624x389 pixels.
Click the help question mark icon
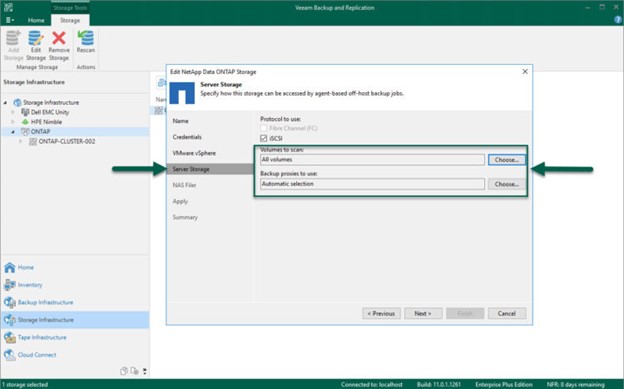pos(618,20)
